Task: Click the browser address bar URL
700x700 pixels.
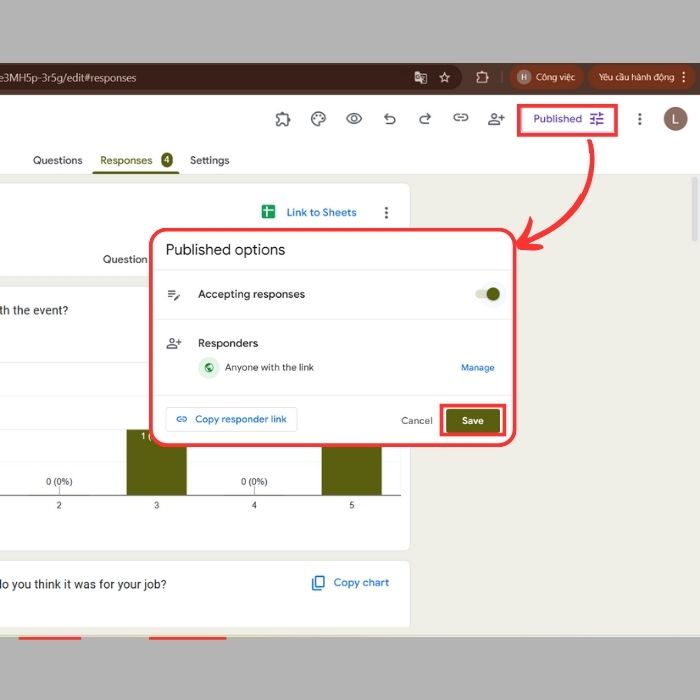Action: click(68, 78)
